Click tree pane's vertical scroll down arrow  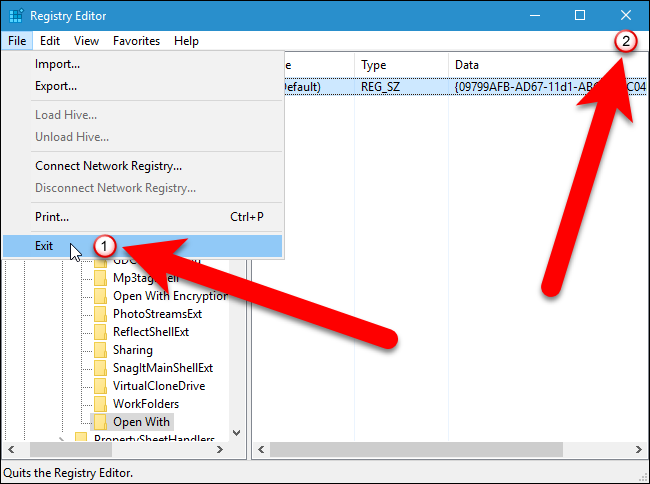pos(237,433)
